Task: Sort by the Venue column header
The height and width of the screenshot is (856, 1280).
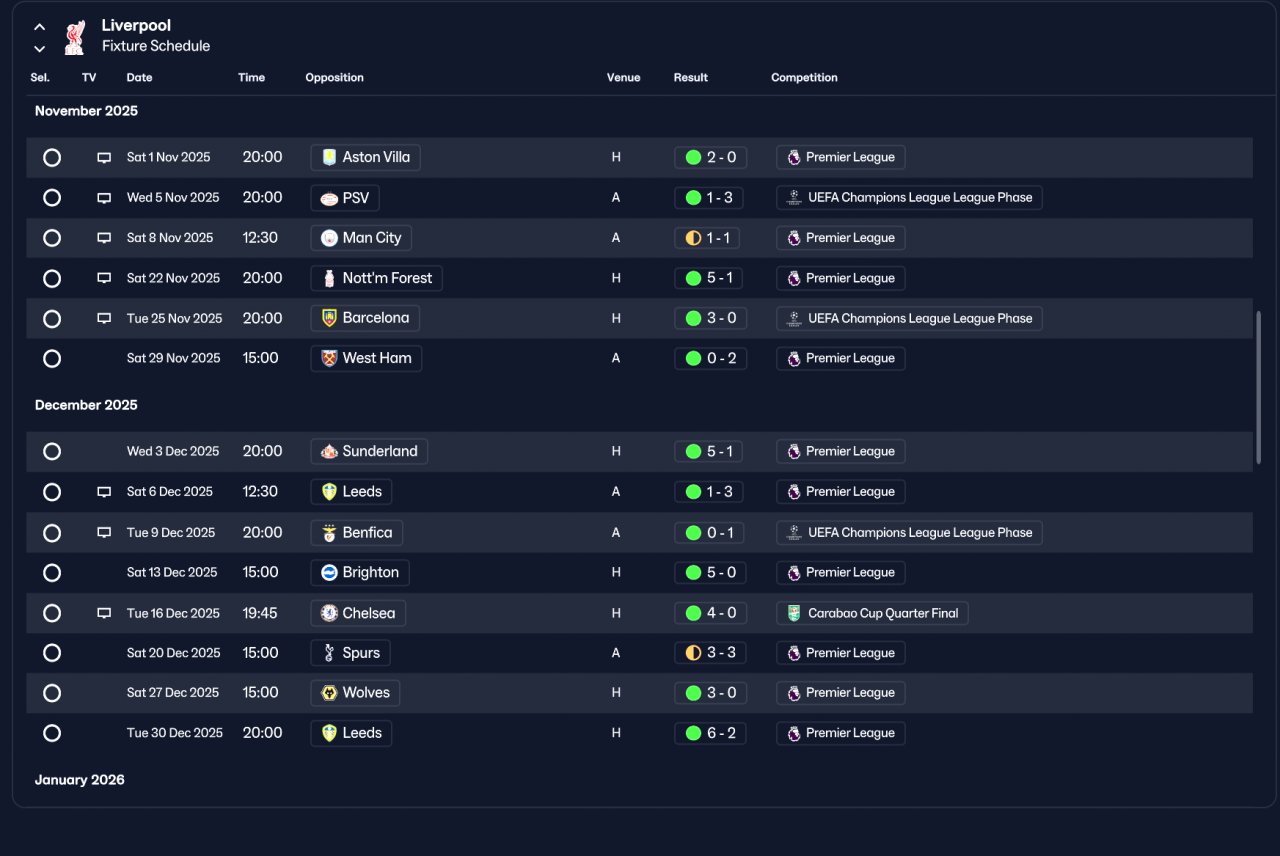Action: tap(623, 78)
